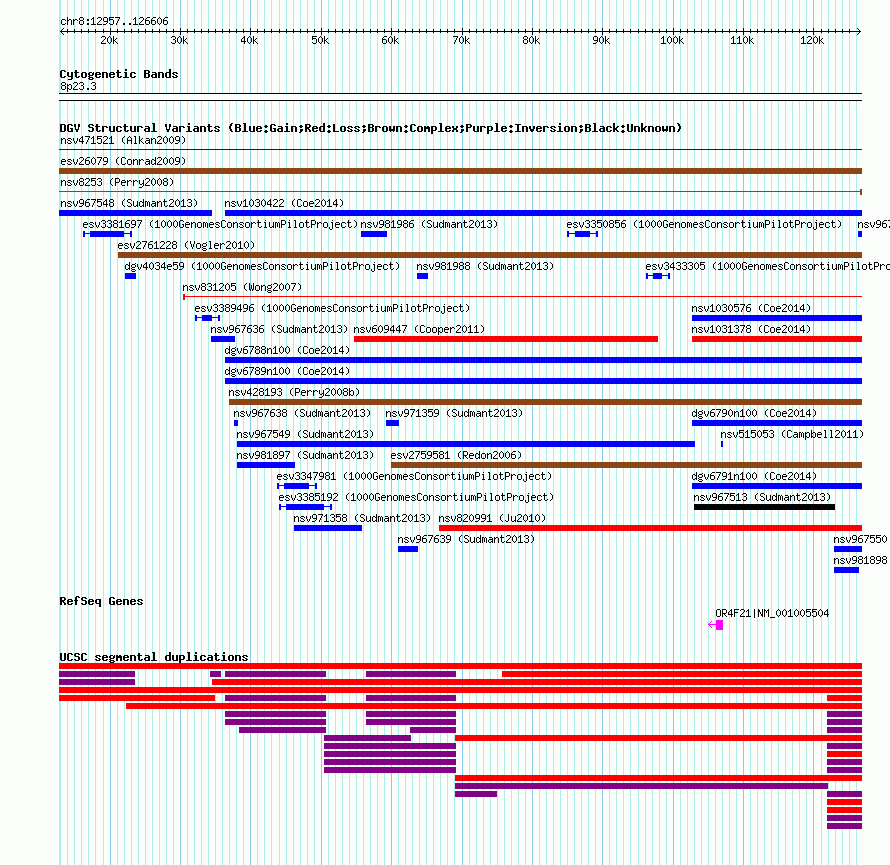Click nsv981897 (Sudmant2013) blue segment

pos(266,465)
